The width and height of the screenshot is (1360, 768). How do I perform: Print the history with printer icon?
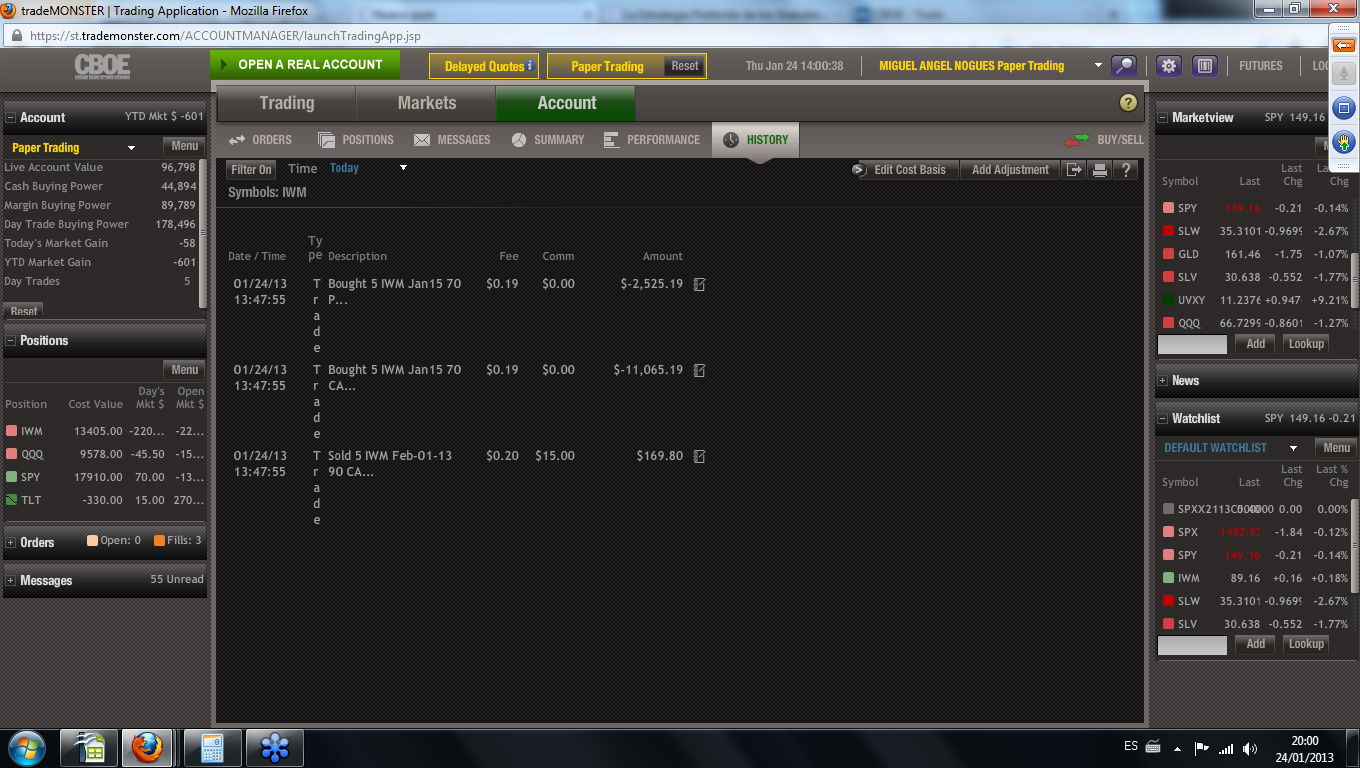click(x=1100, y=170)
